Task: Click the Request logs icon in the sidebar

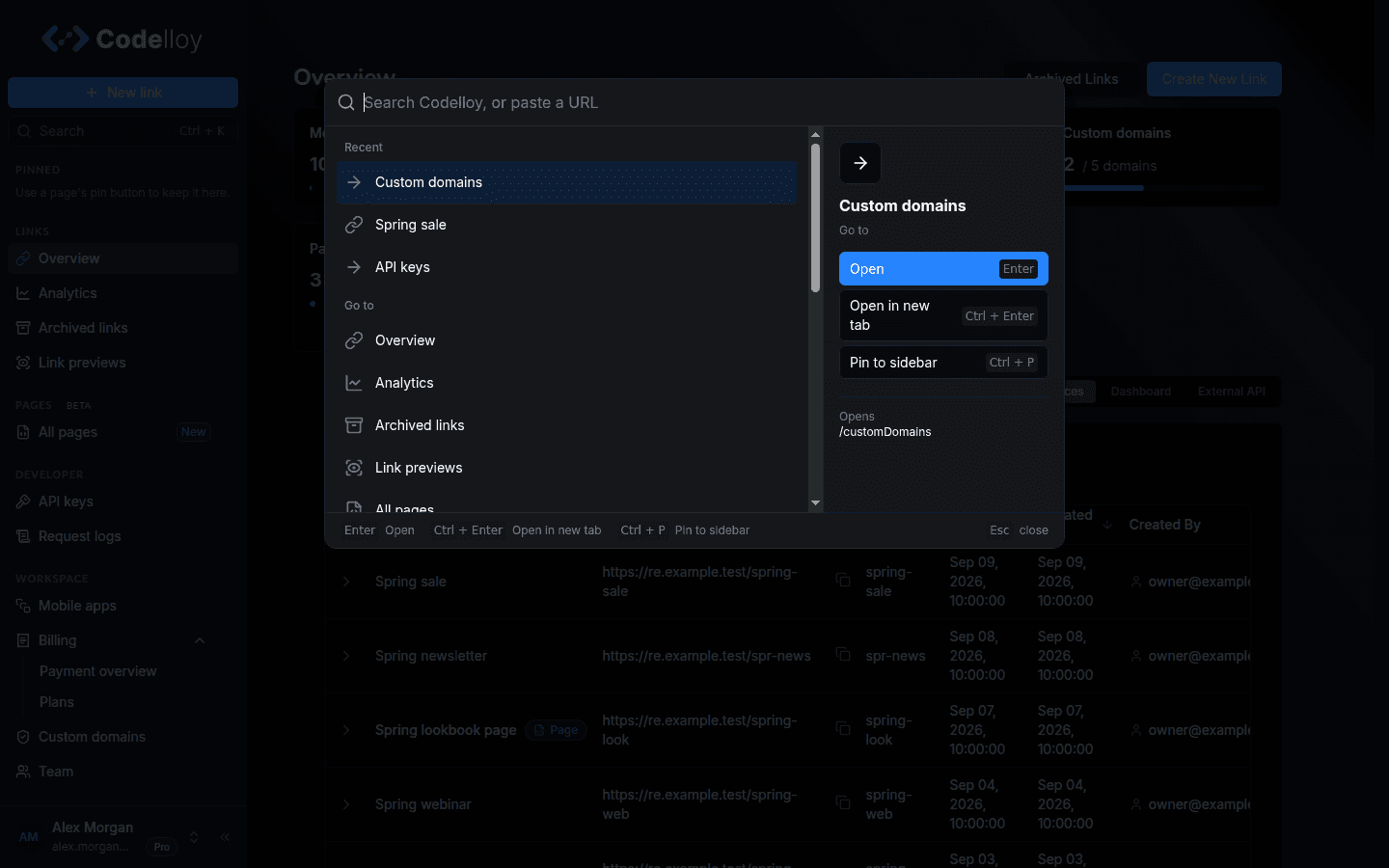Action: (x=23, y=536)
